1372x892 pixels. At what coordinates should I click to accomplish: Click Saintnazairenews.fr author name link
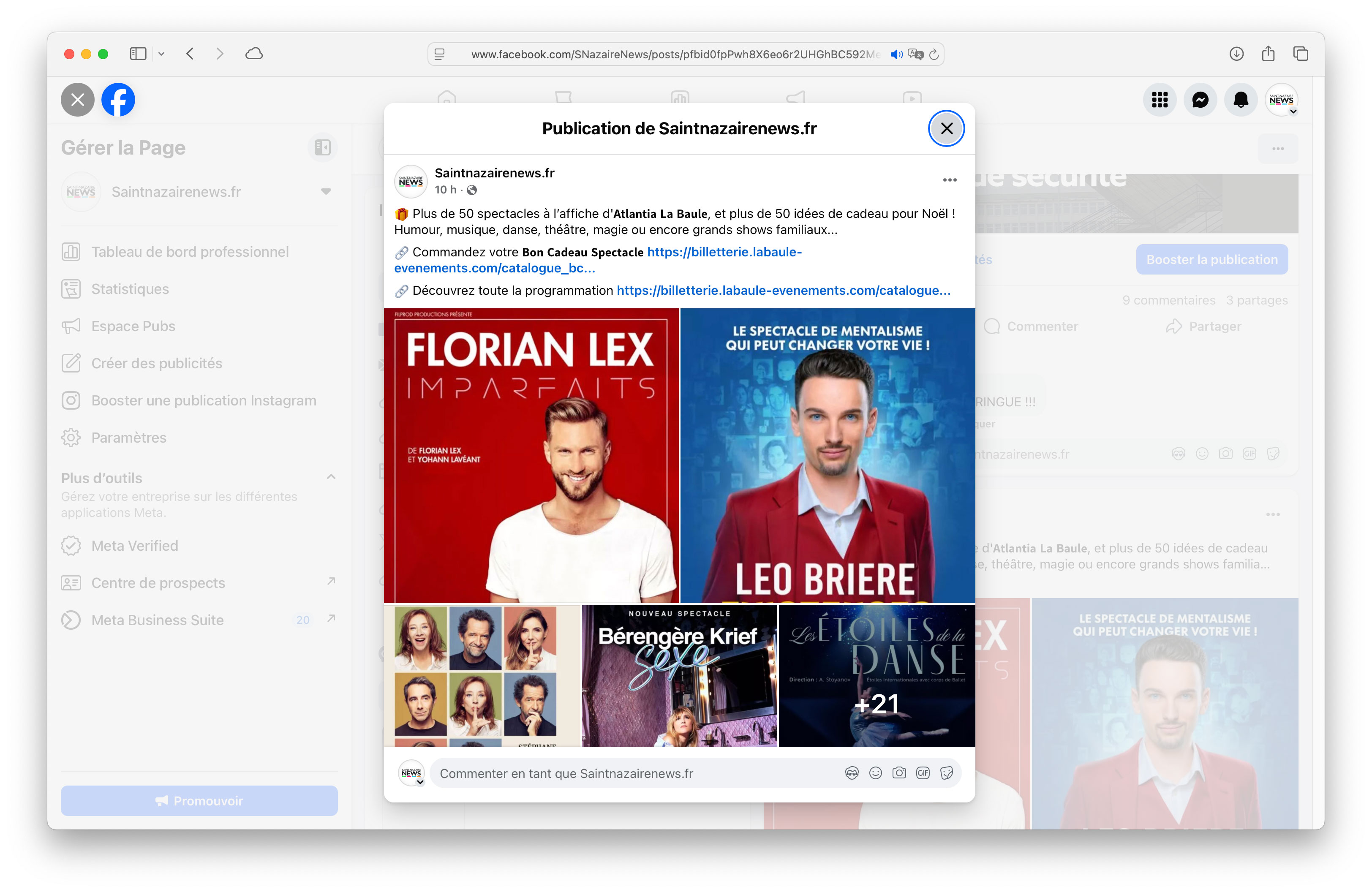494,173
